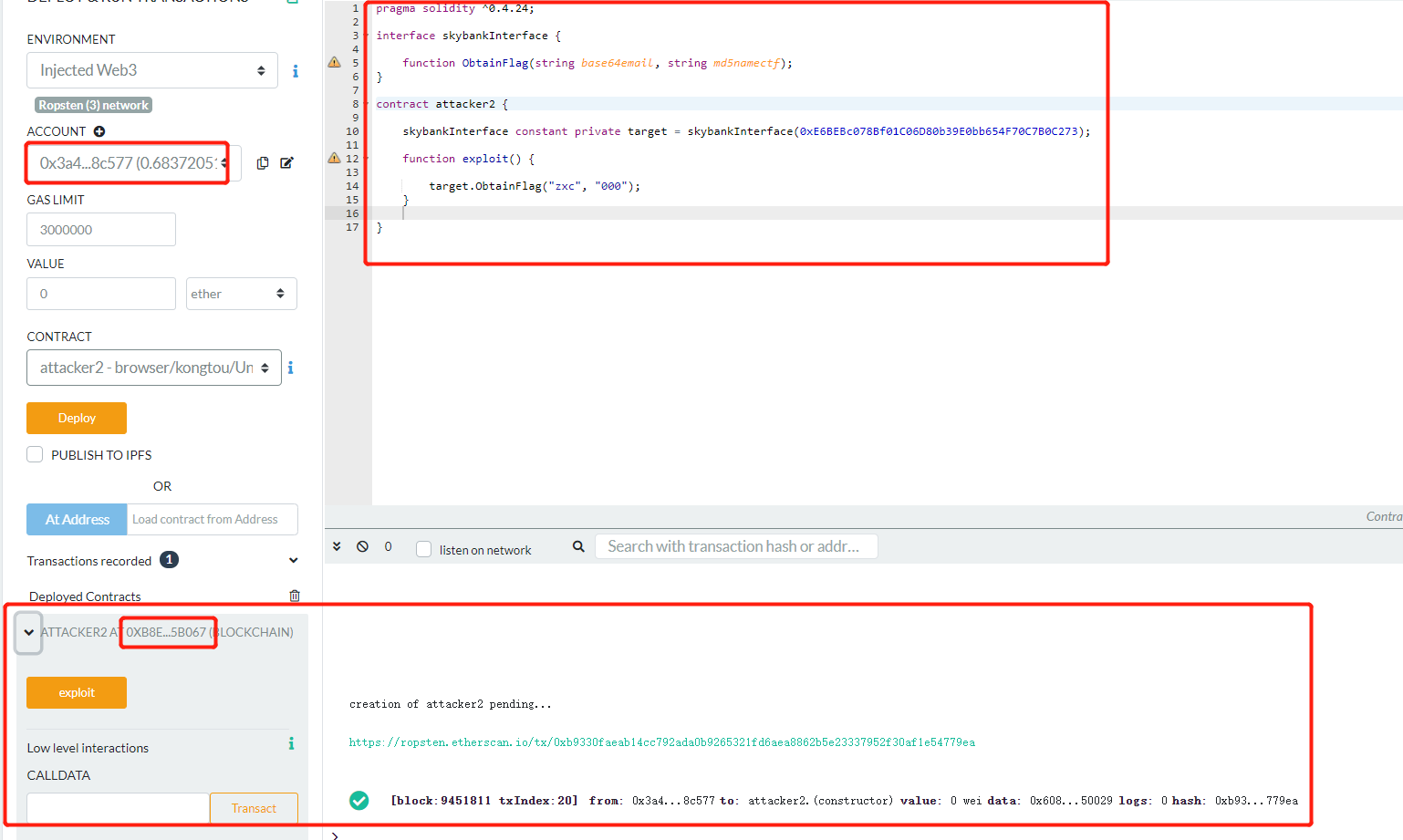Open the ether unit dropdown

(242, 294)
